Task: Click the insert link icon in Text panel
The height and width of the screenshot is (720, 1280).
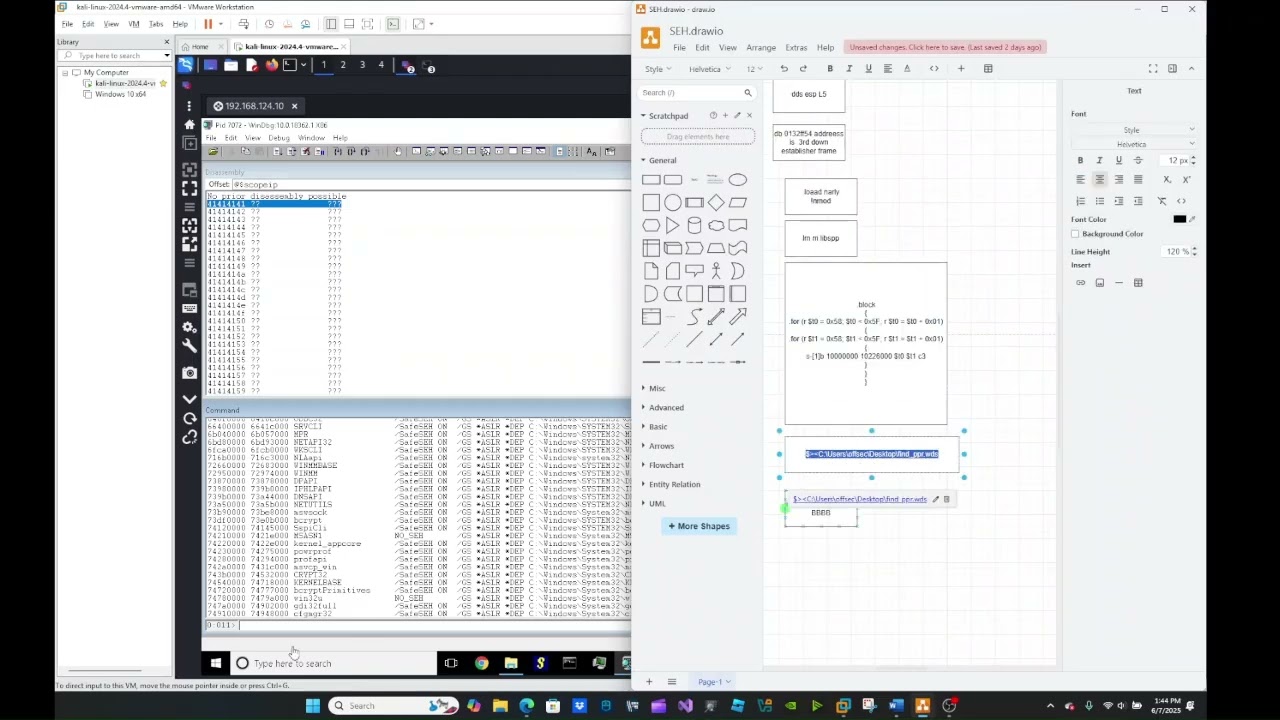Action: pos(1080,283)
